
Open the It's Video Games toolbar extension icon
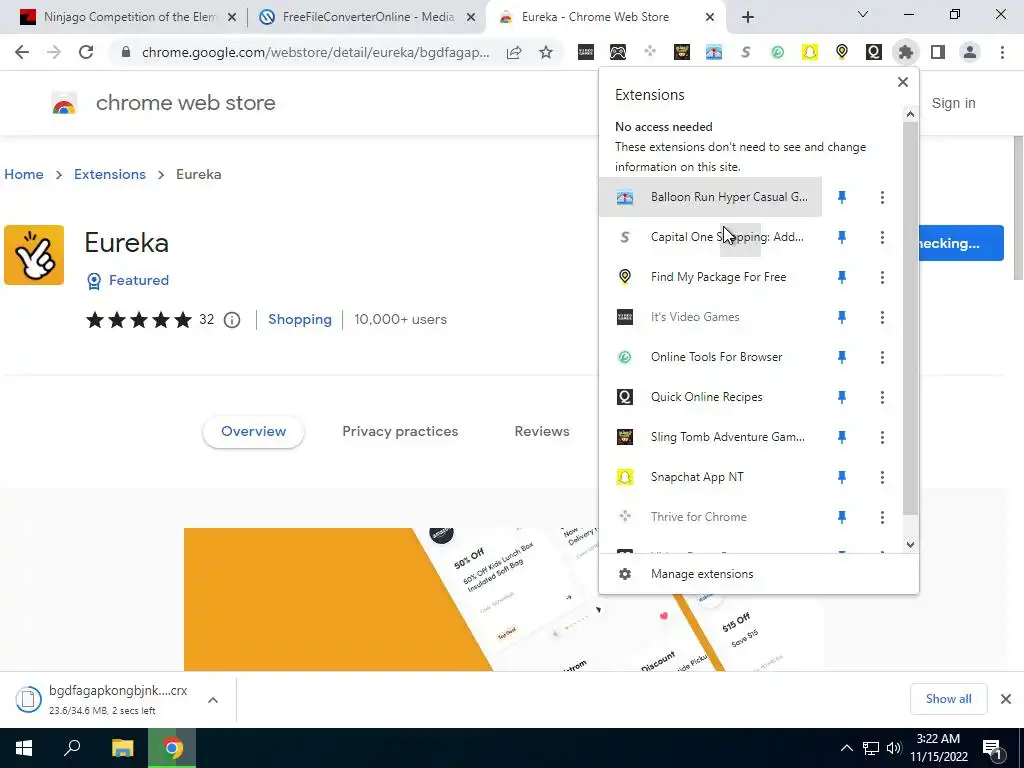(586, 52)
